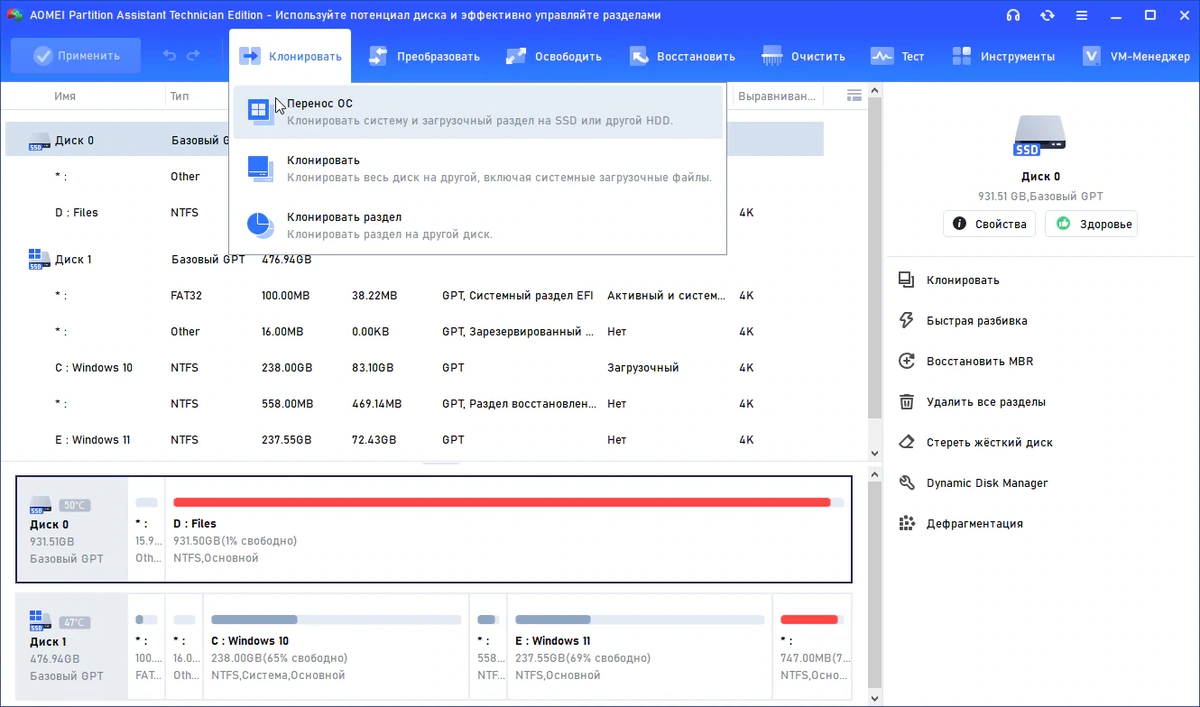The width and height of the screenshot is (1200, 707).
Task: Select the 747.00MB partition block
Action: [x=812, y=646]
